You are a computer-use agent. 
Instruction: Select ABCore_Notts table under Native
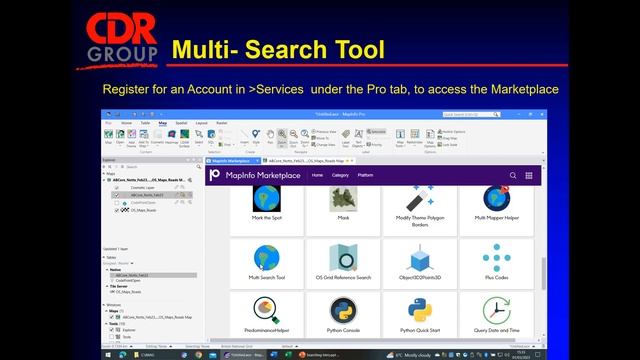coord(153,276)
